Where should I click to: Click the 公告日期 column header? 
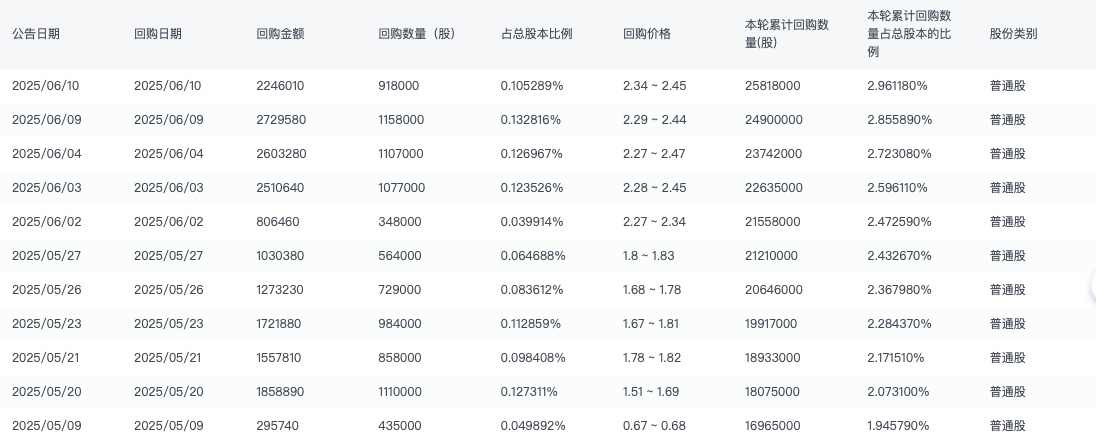[36, 34]
